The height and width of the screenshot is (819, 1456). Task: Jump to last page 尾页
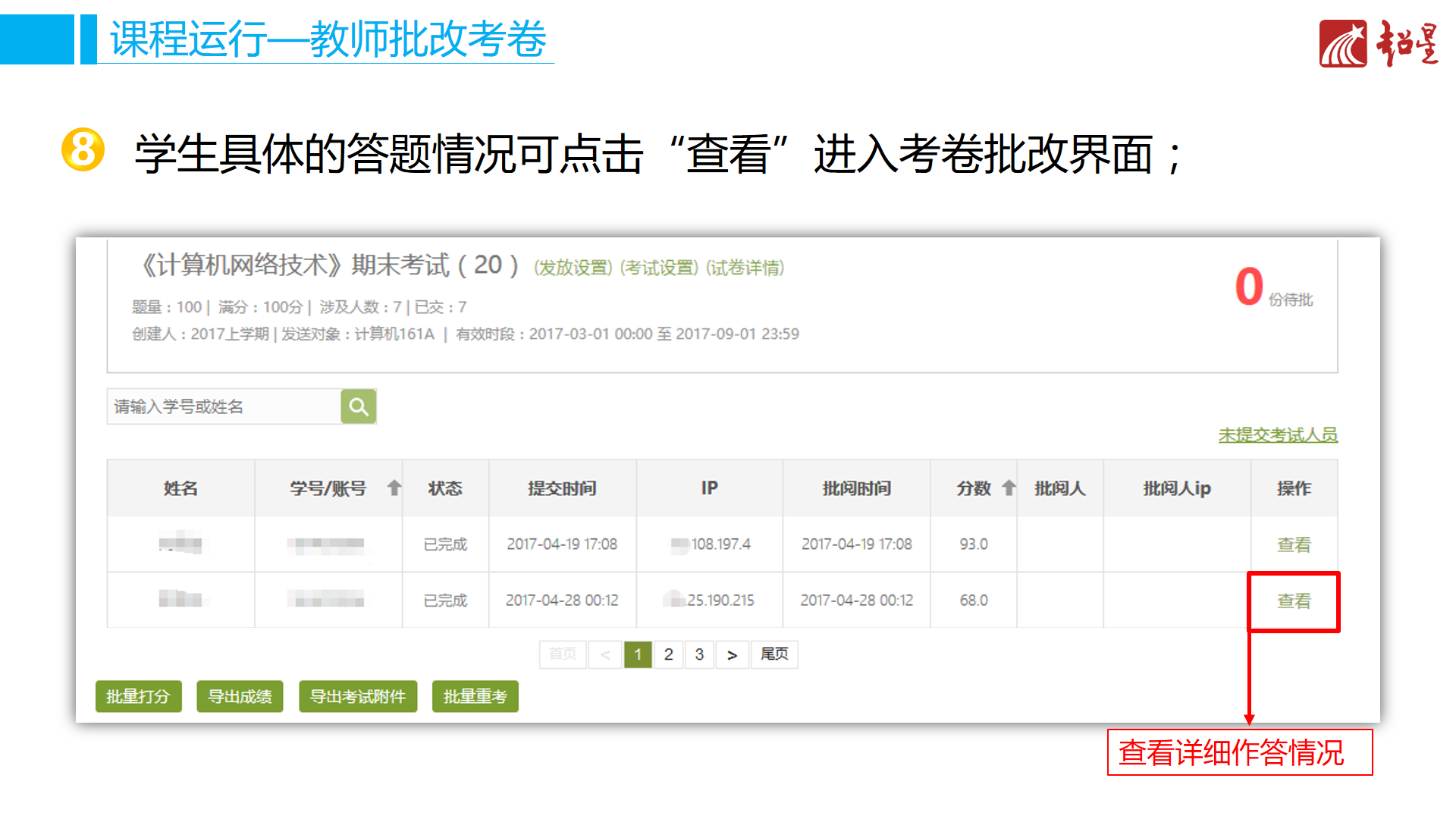pos(774,654)
